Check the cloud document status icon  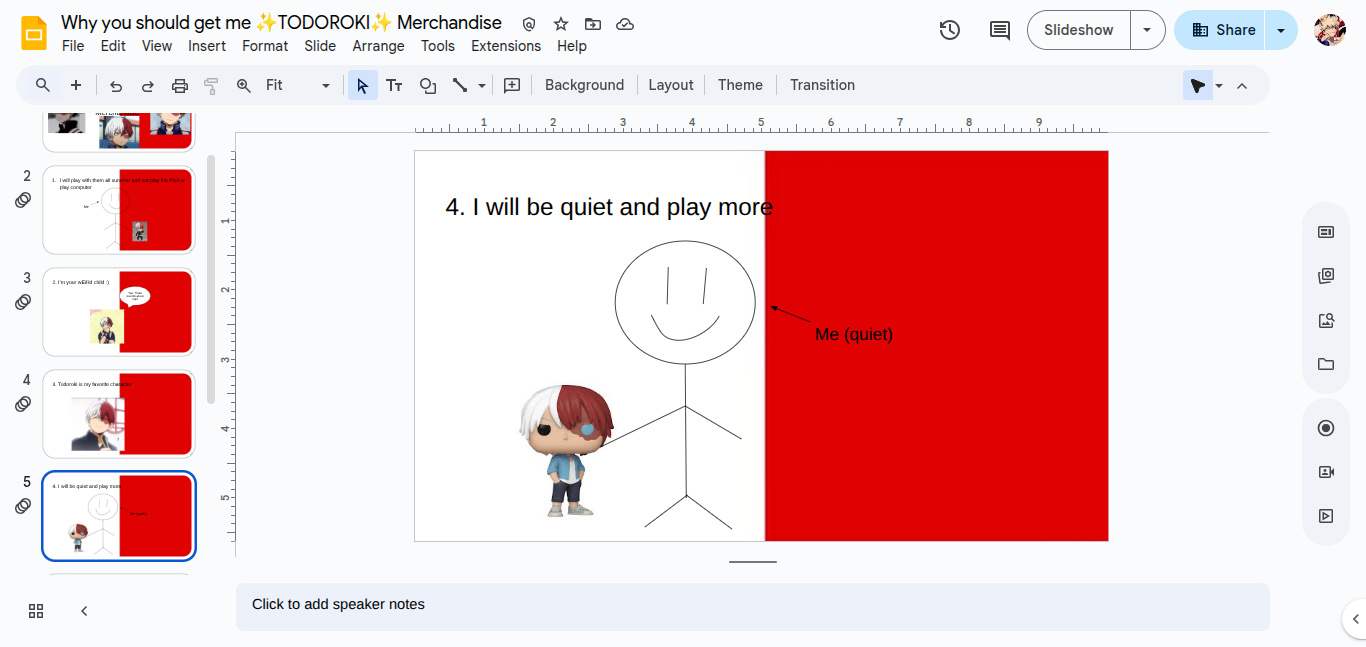625,24
